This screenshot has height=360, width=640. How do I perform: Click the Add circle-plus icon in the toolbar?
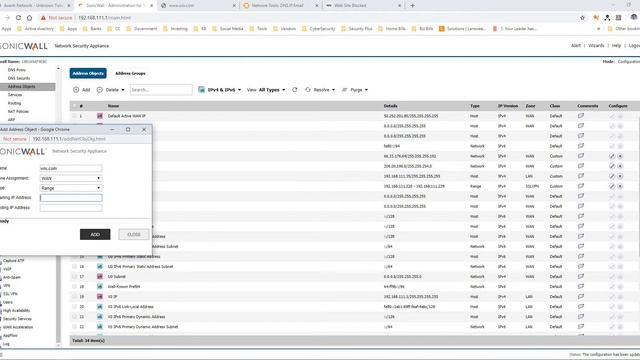[x=76, y=90]
